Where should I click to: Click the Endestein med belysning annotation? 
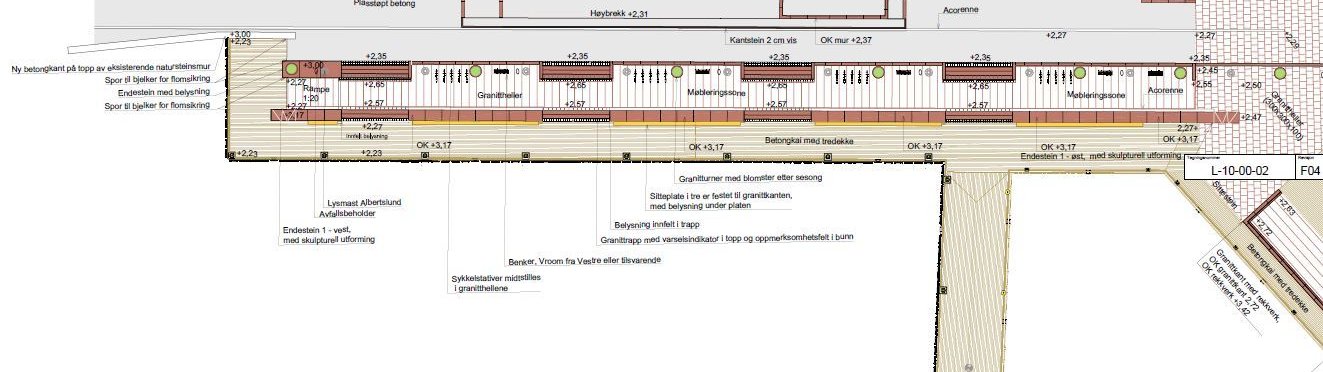(x=162, y=92)
